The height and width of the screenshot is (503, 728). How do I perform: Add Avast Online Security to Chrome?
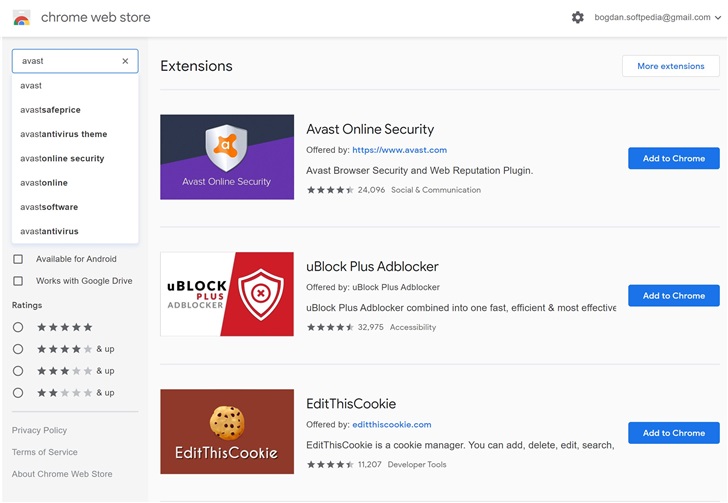tap(673, 158)
